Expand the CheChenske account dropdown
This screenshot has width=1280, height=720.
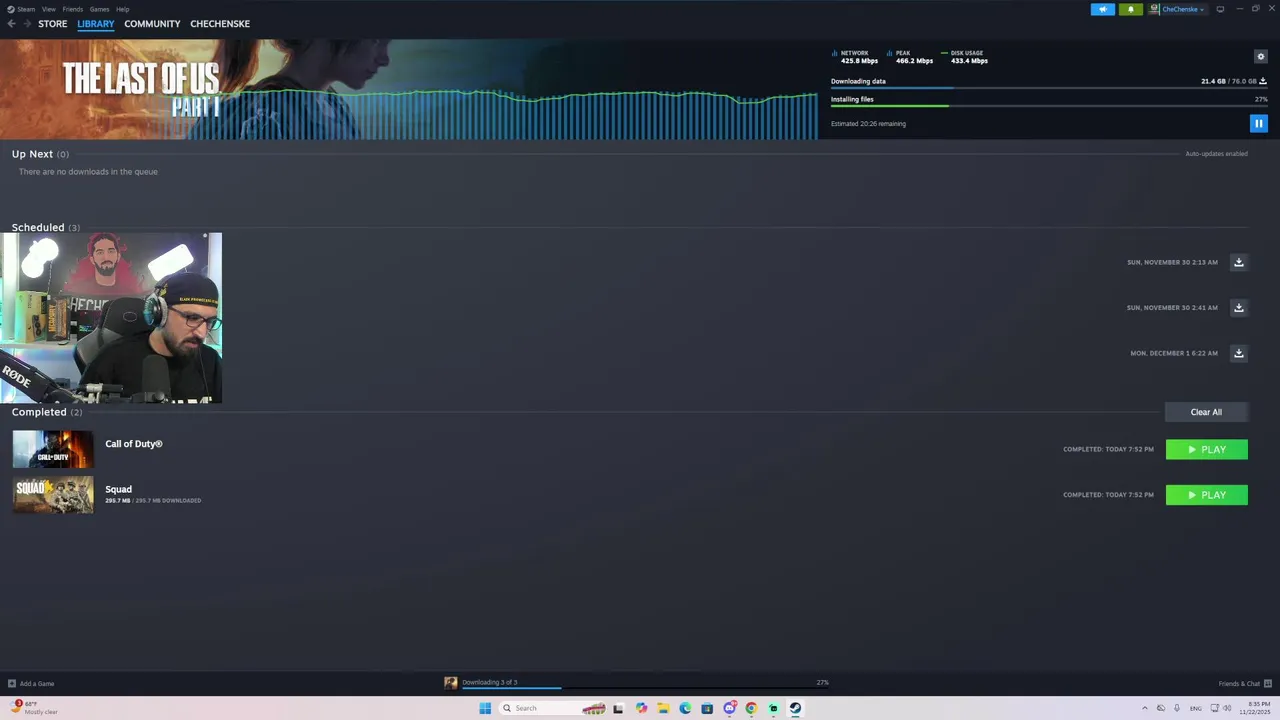[1178, 9]
